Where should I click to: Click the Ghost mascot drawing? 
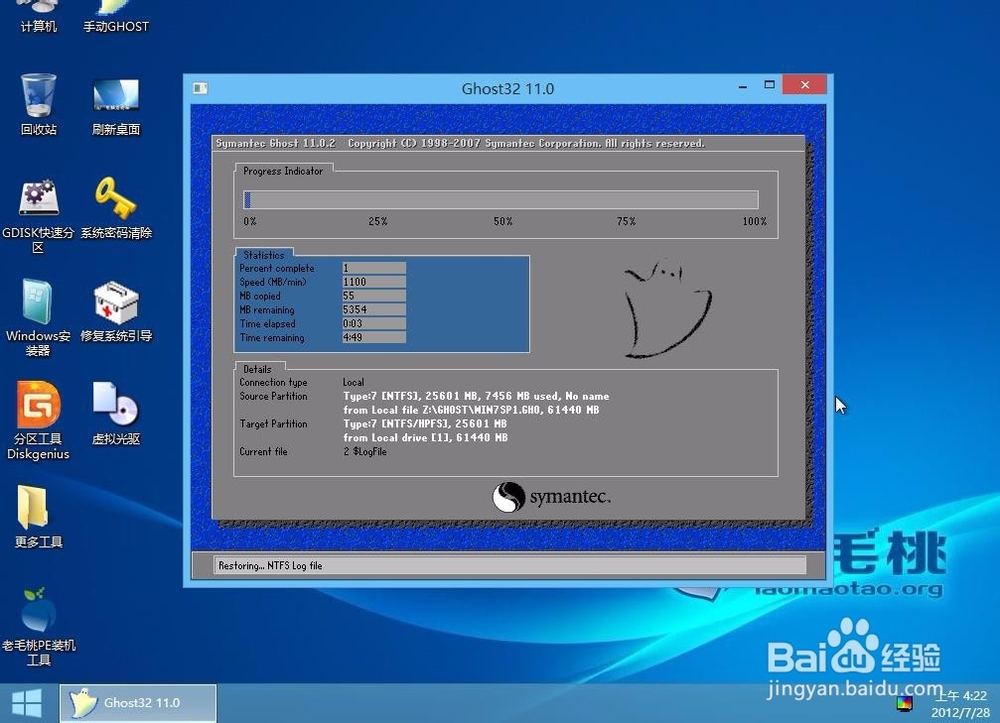point(666,308)
